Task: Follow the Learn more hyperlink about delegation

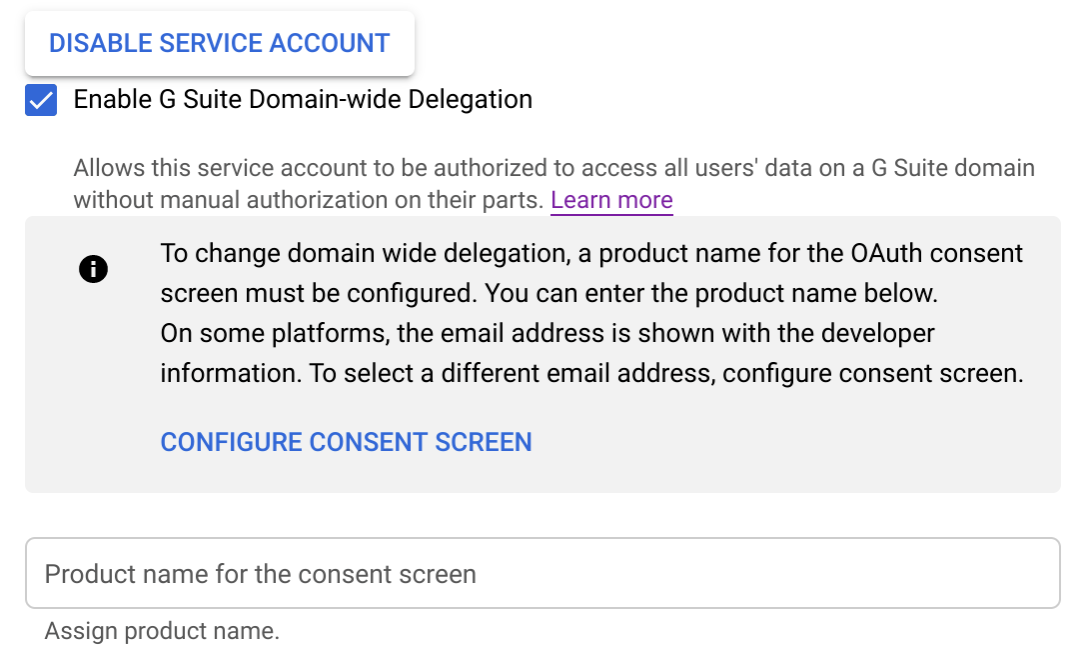Action: click(611, 200)
